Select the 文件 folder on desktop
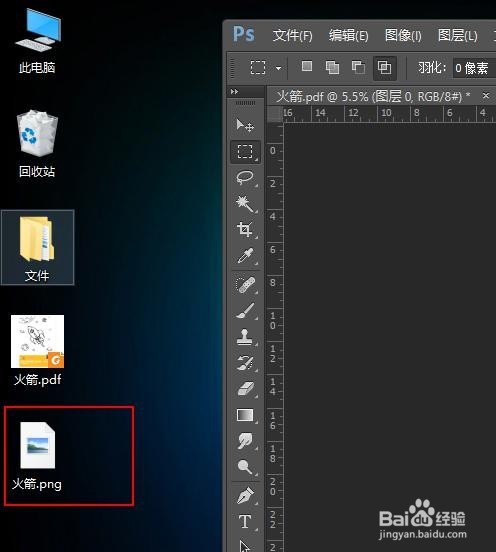The width and height of the screenshot is (496, 552). 37,247
